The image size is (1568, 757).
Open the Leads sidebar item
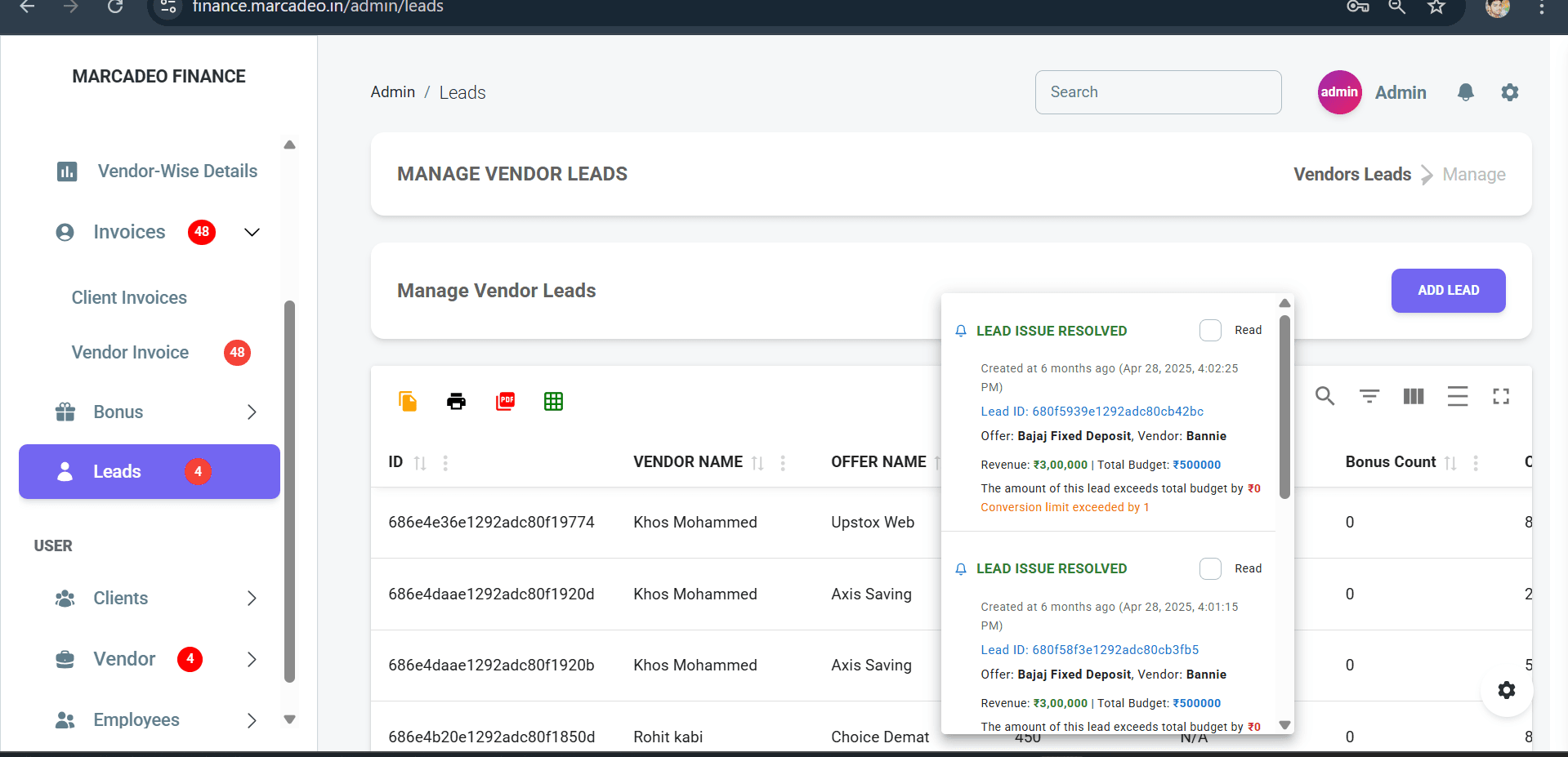coord(117,471)
